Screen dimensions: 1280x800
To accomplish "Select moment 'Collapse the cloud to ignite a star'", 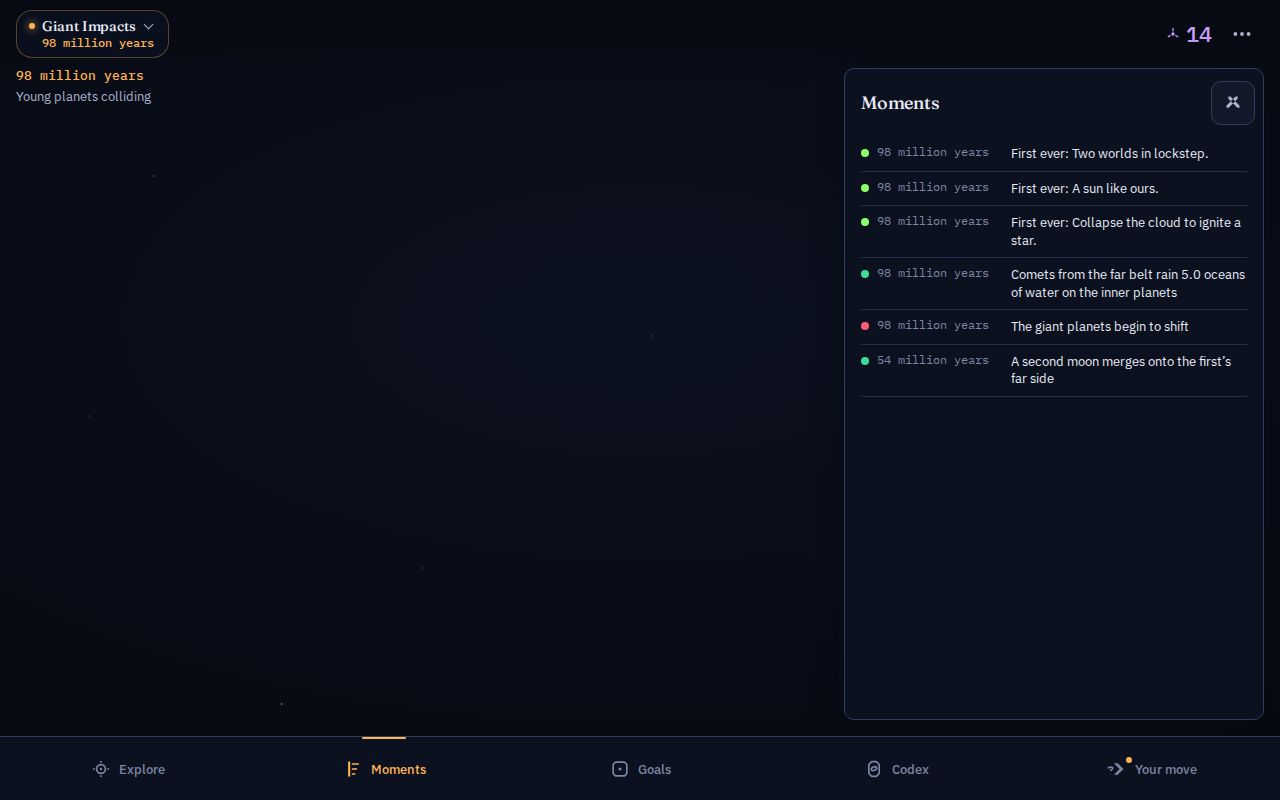I will 1054,231.
